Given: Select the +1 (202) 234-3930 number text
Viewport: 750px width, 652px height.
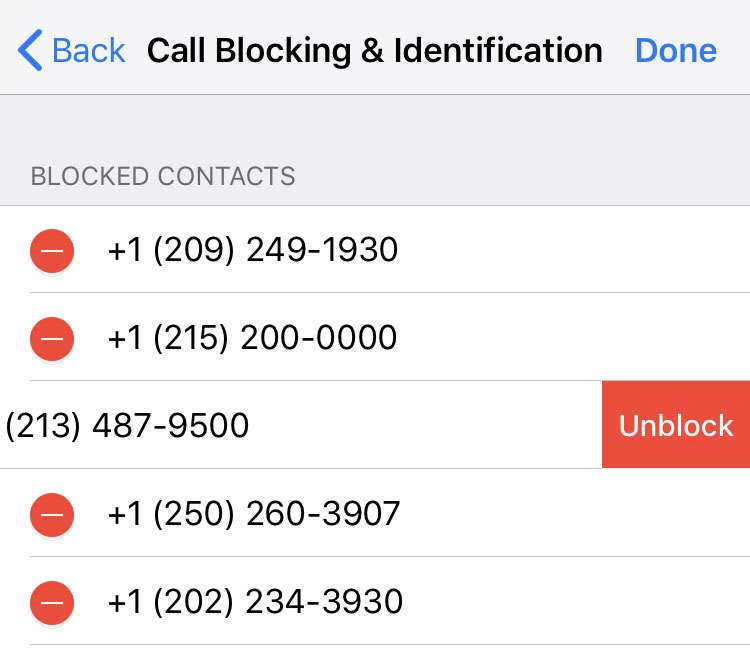Looking at the screenshot, I should [255, 602].
